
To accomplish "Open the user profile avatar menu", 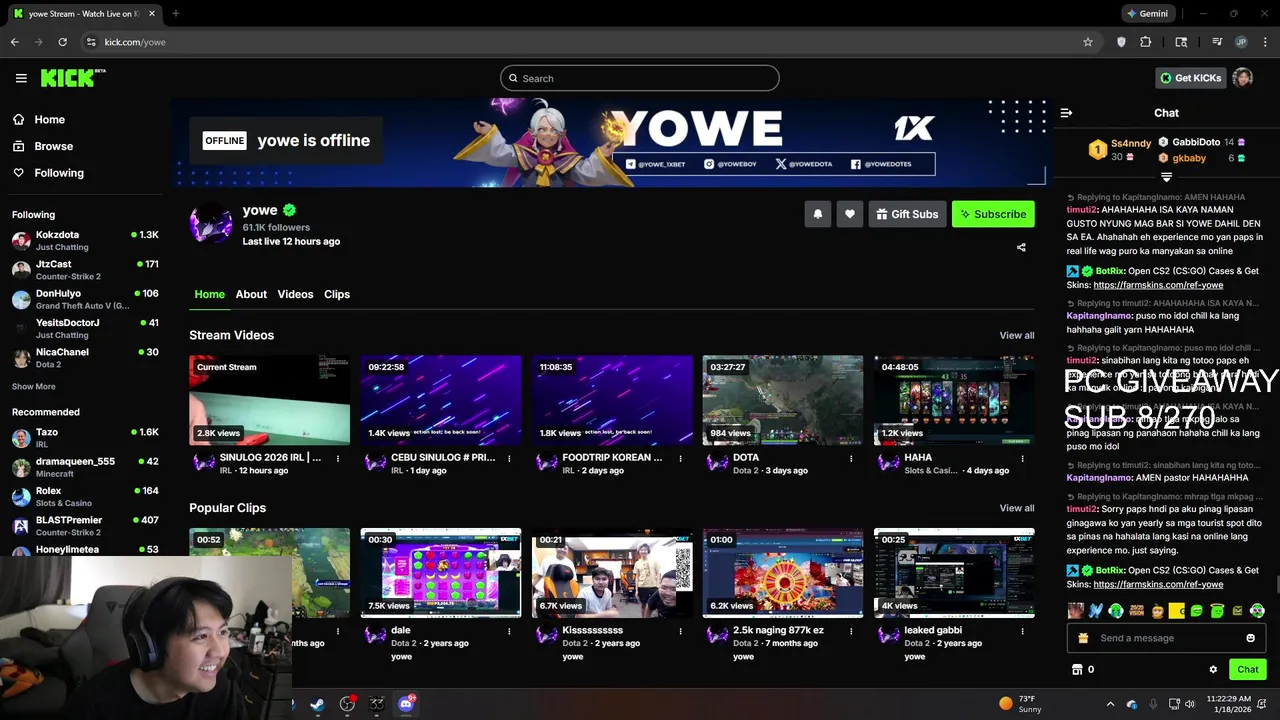I will (1242, 78).
